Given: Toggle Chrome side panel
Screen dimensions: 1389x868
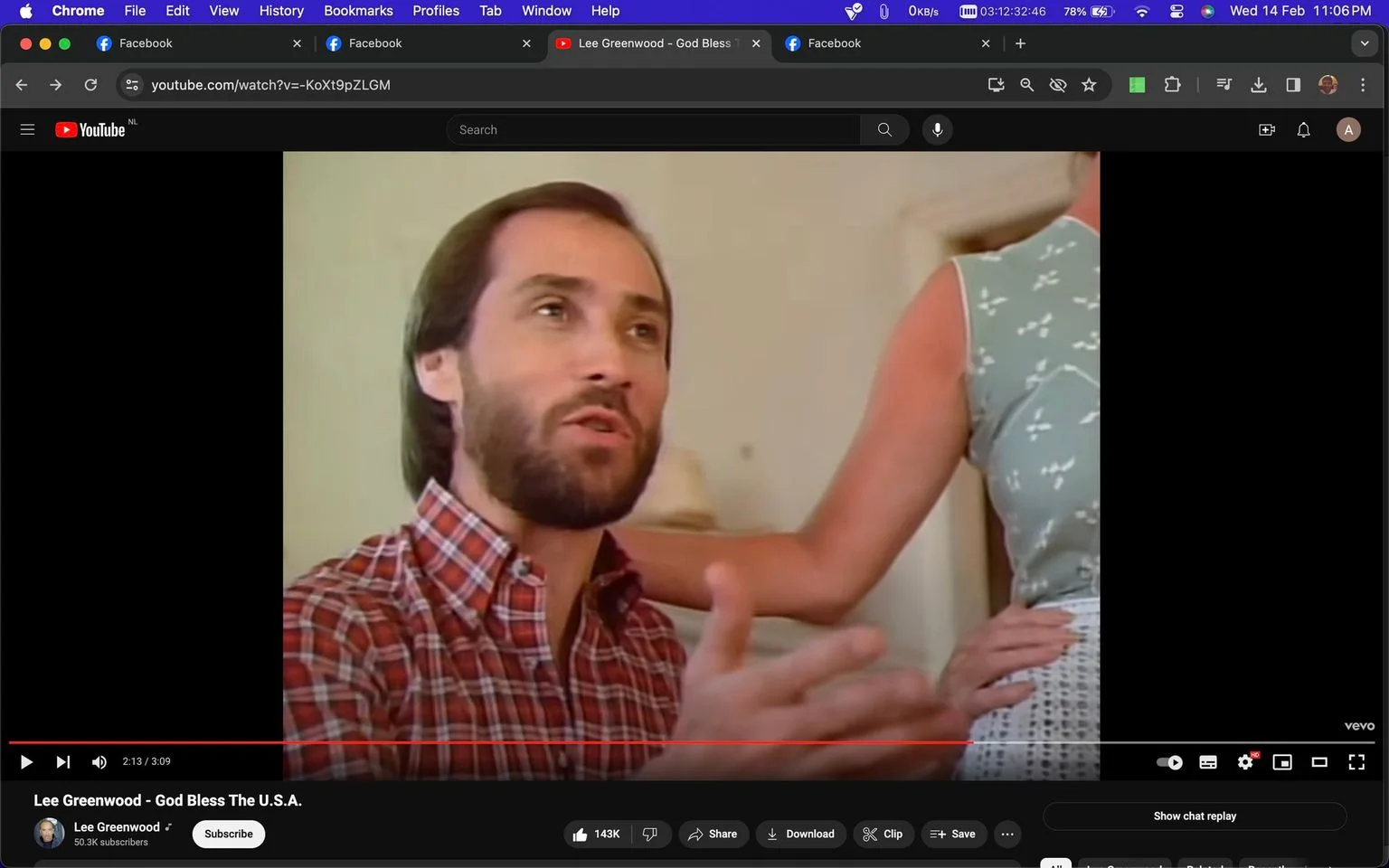Looking at the screenshot, I should tap(1293, 84).
